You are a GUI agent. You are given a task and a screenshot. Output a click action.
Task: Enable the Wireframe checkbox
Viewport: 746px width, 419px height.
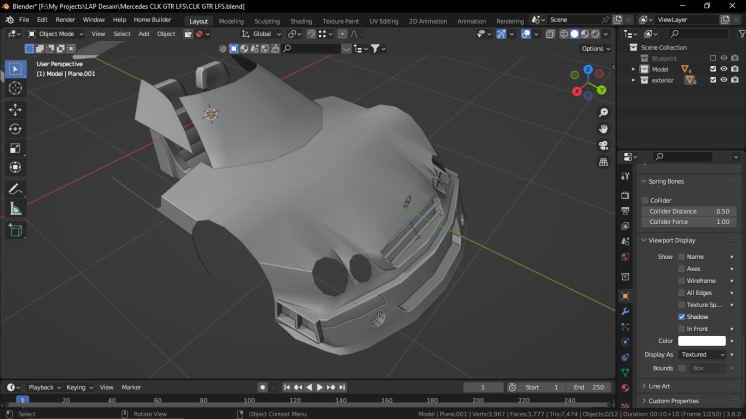click(x=681, y=281)
